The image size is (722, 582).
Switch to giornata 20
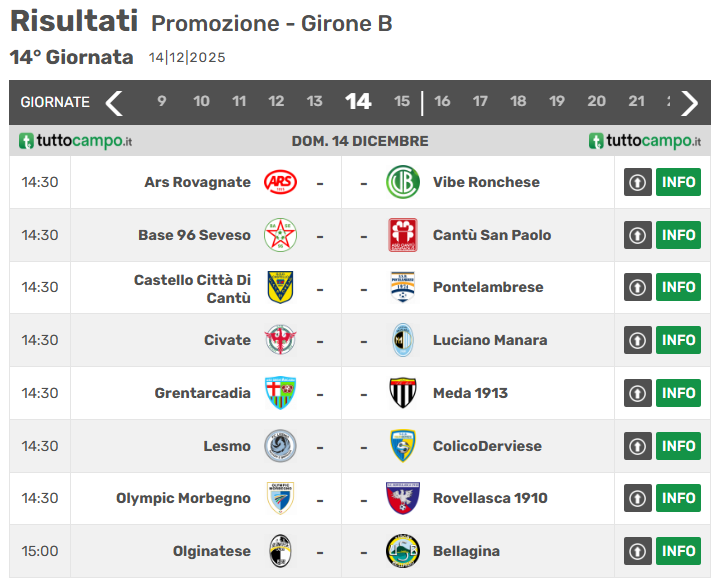pos(596,101)
